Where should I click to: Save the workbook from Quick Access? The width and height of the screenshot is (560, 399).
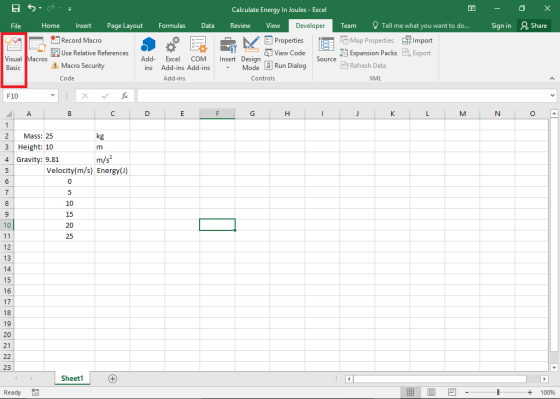(x=16, y=8)
